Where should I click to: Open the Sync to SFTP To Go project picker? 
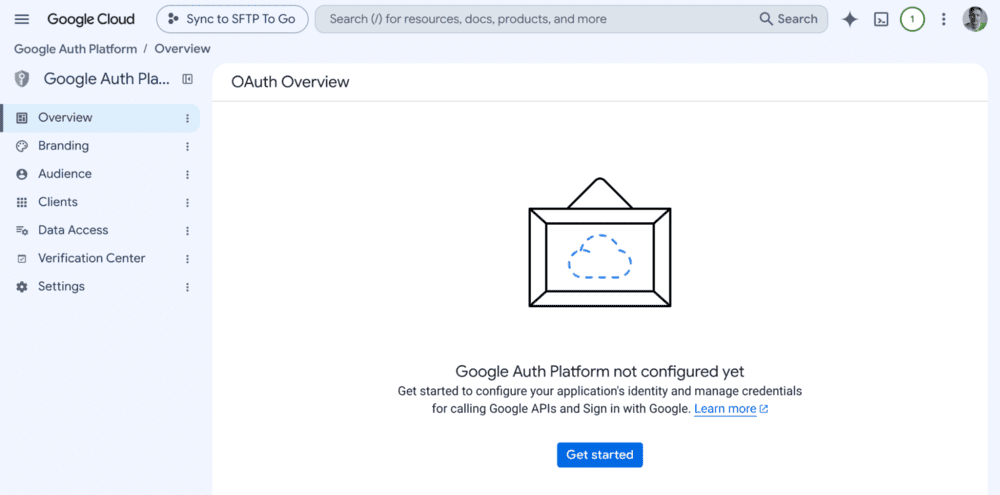[232, 19]
